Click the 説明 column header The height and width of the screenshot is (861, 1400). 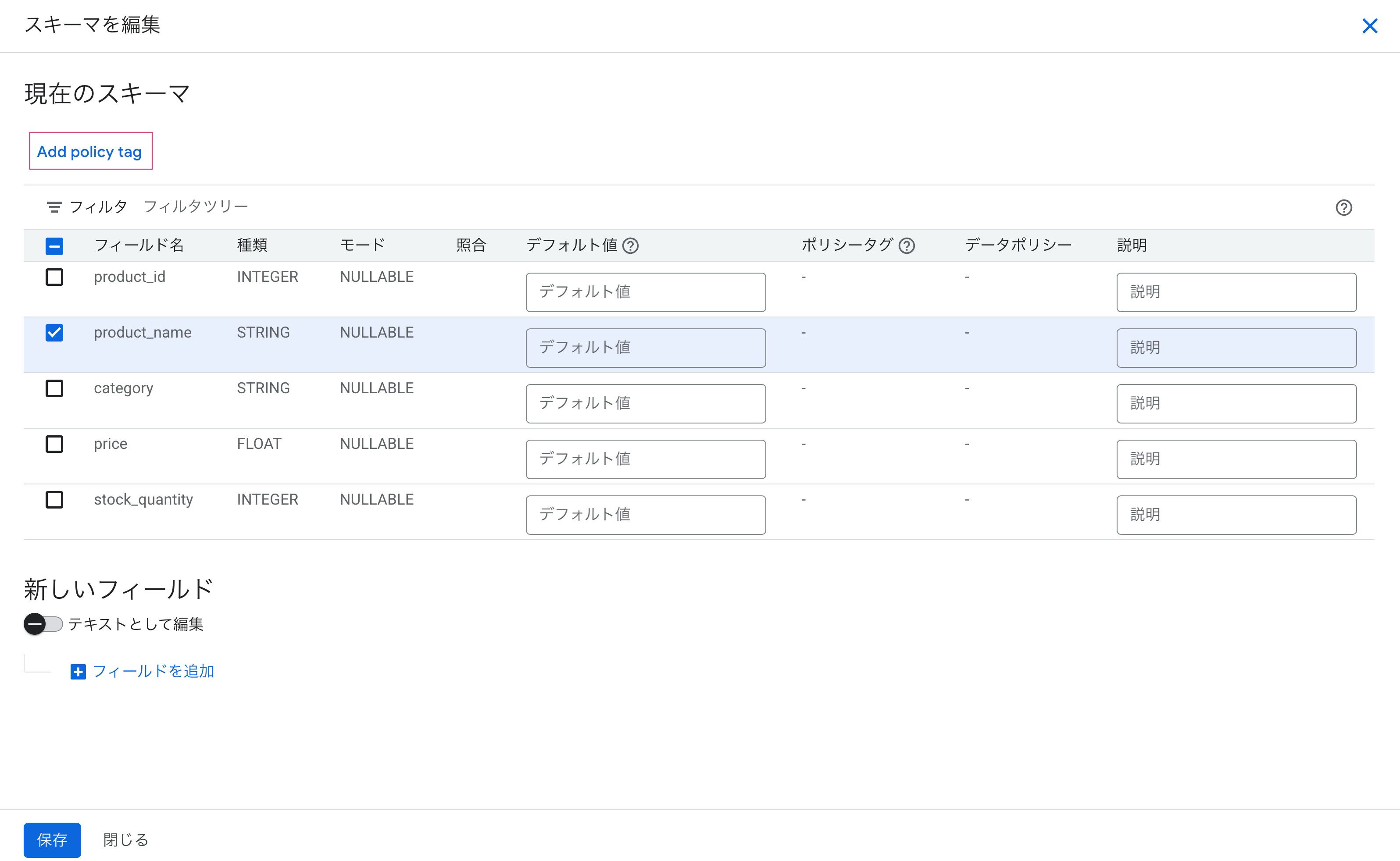coord(1132,245)
